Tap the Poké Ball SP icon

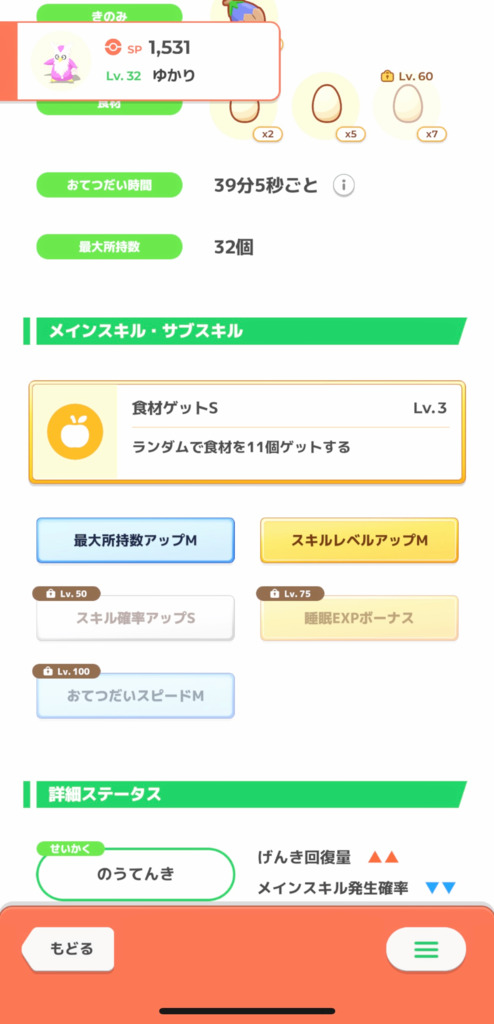pyautogui.click(x=112, y=48)
